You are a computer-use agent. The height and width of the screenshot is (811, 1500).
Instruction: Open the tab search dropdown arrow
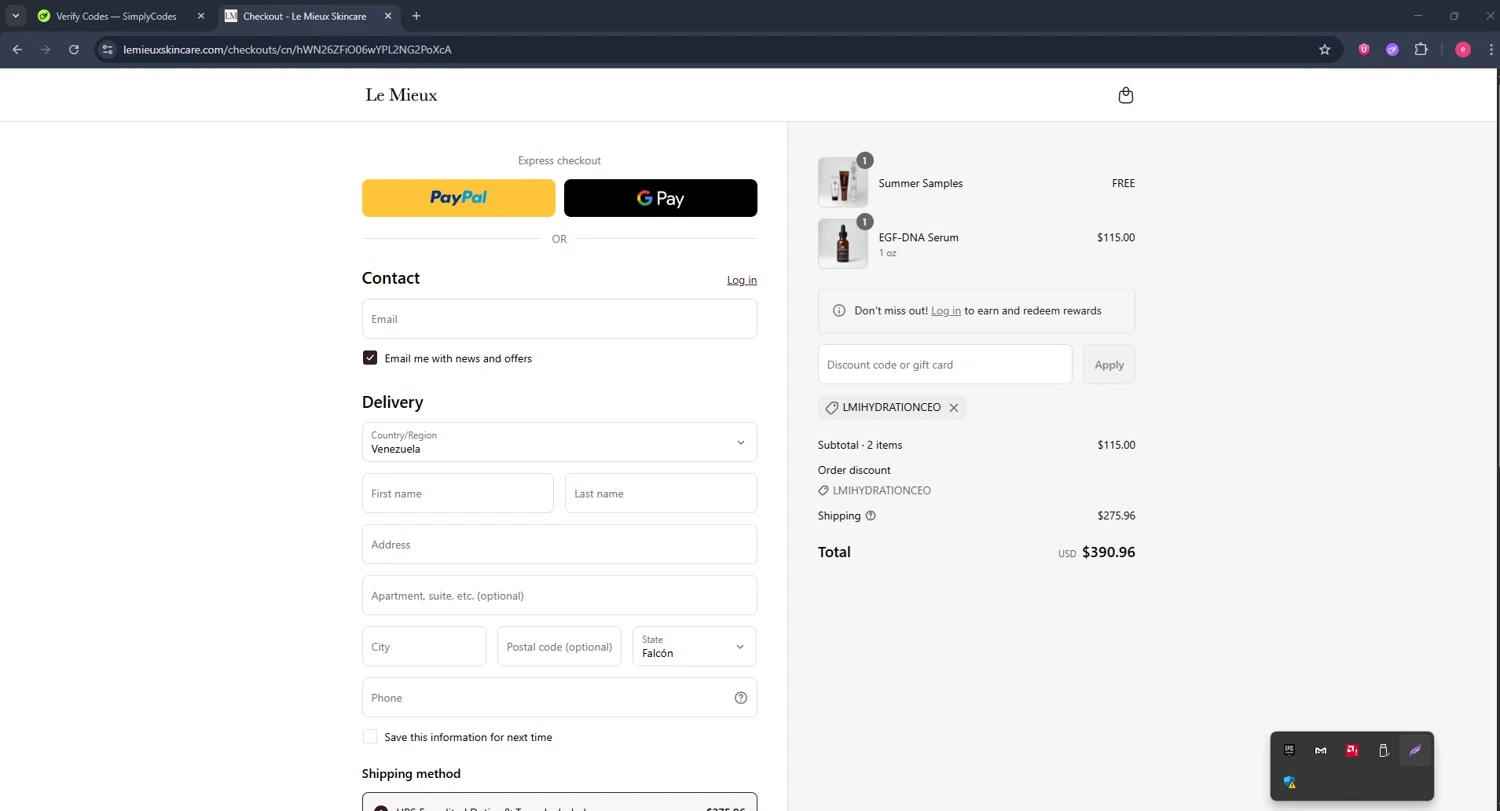click(x=16, y=16)
